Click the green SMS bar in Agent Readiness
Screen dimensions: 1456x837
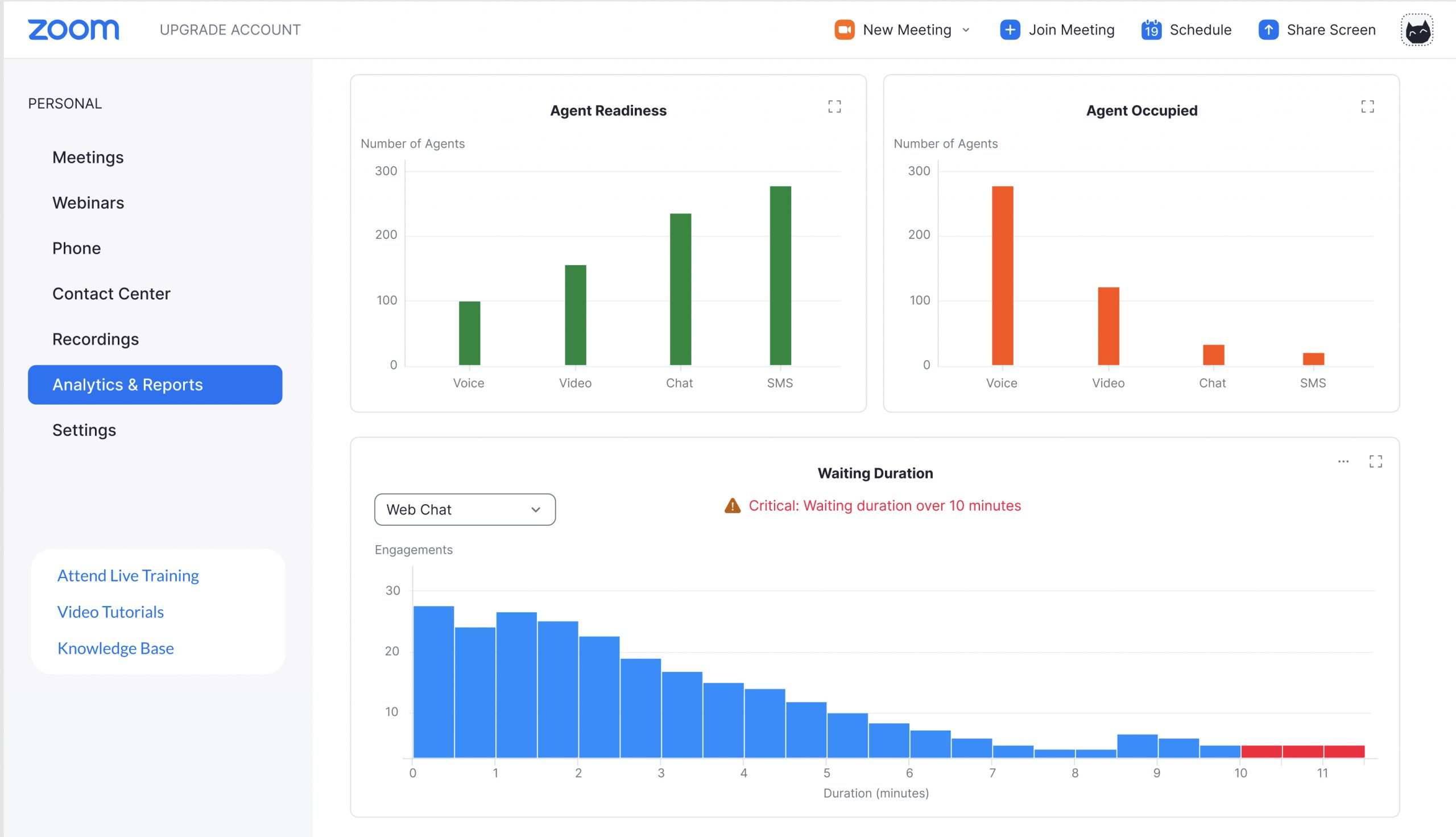780,276
